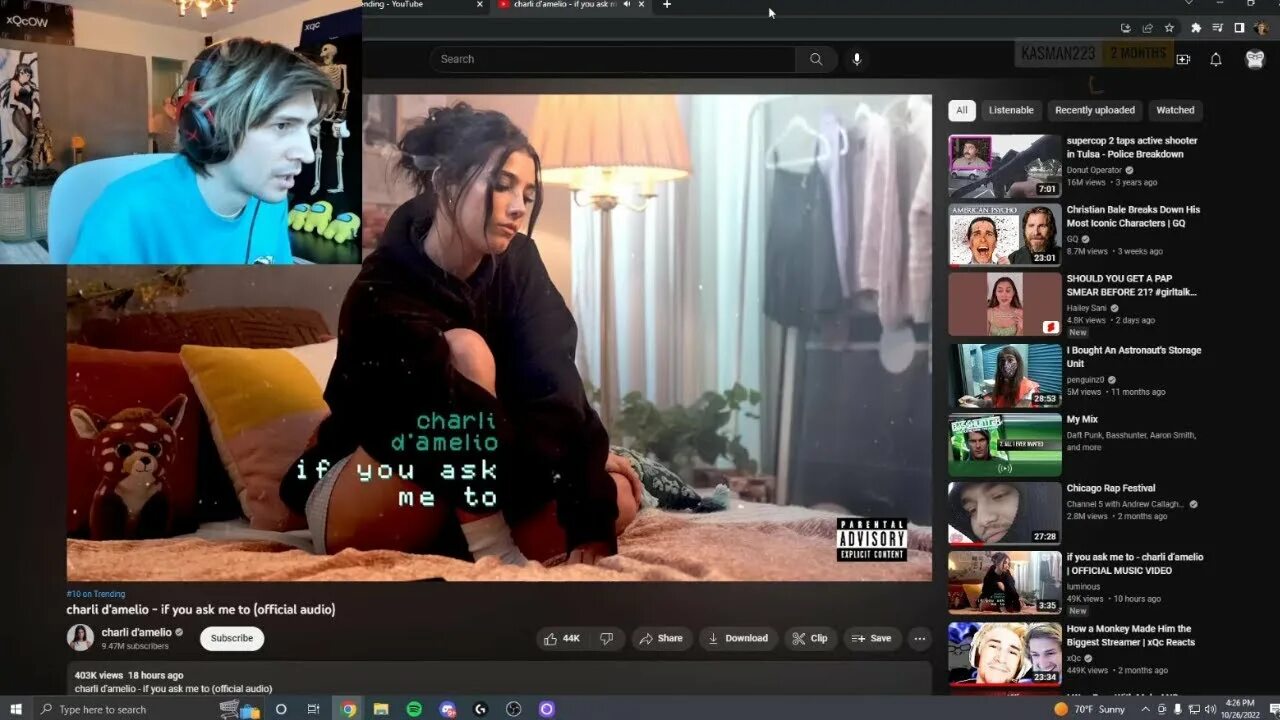The width and height of the screenshot is (1280, 720).
Task: Open I Bought An Astronaut's Storage Unit thumbnail
Action: [x=1005, y=376]
